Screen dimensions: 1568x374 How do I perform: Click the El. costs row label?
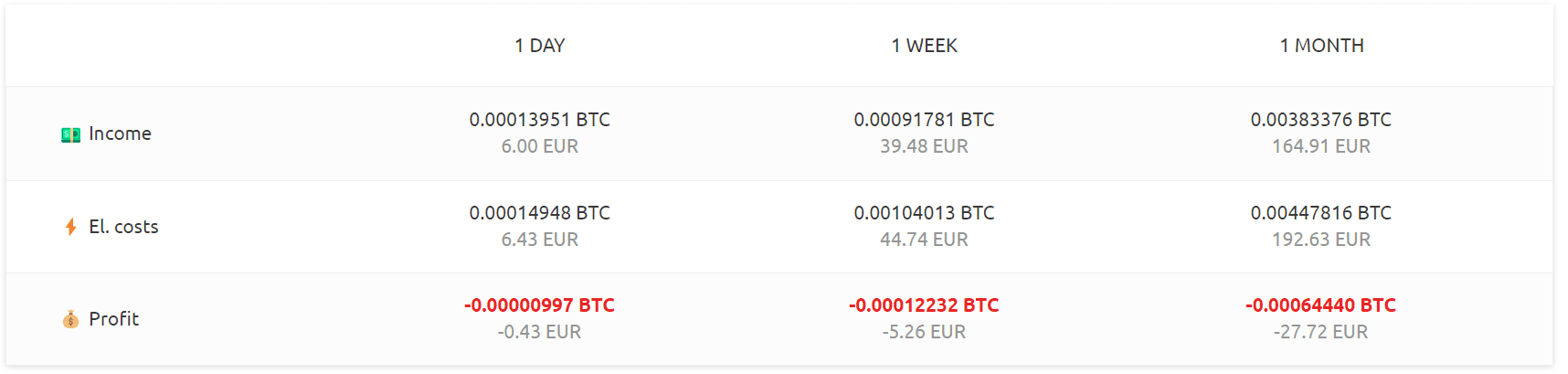point(123,227)
